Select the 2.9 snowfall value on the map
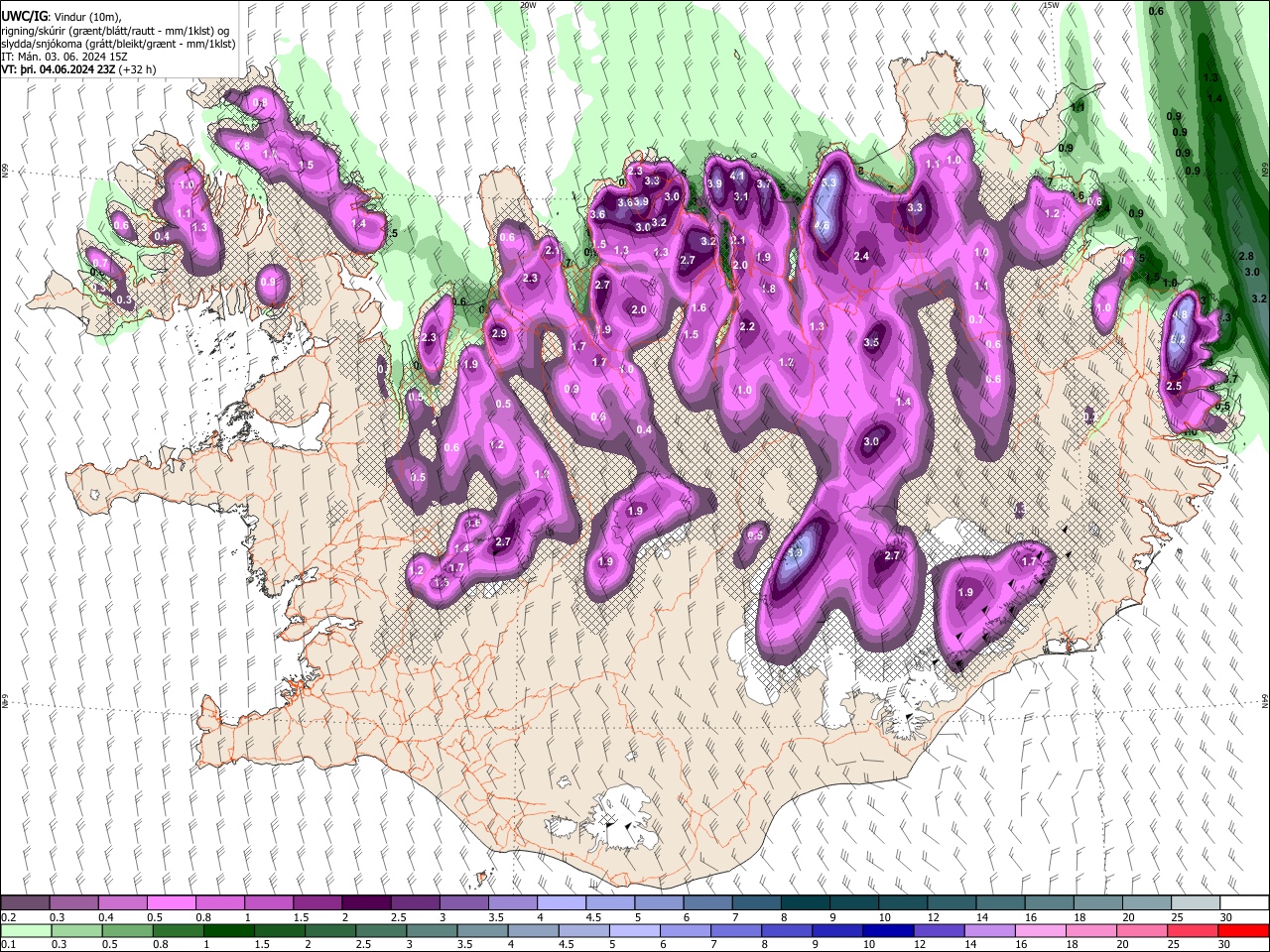 pyautogui.click(x=499, y=333)
